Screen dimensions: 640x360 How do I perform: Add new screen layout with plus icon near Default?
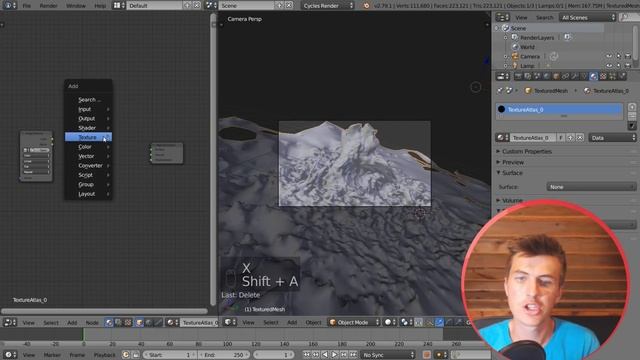[187, 6]
